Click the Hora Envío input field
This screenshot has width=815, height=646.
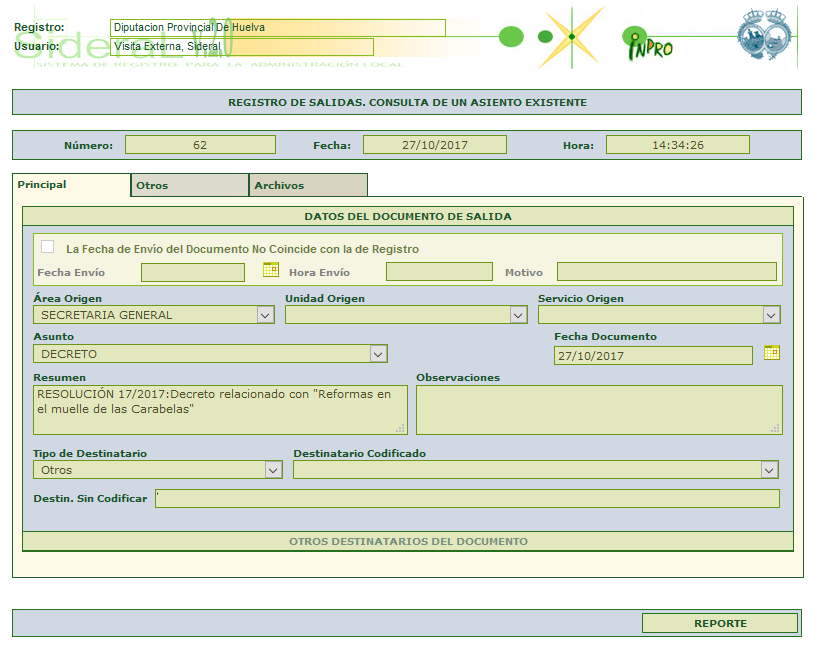pyautogui.click(x=439, y=272)
